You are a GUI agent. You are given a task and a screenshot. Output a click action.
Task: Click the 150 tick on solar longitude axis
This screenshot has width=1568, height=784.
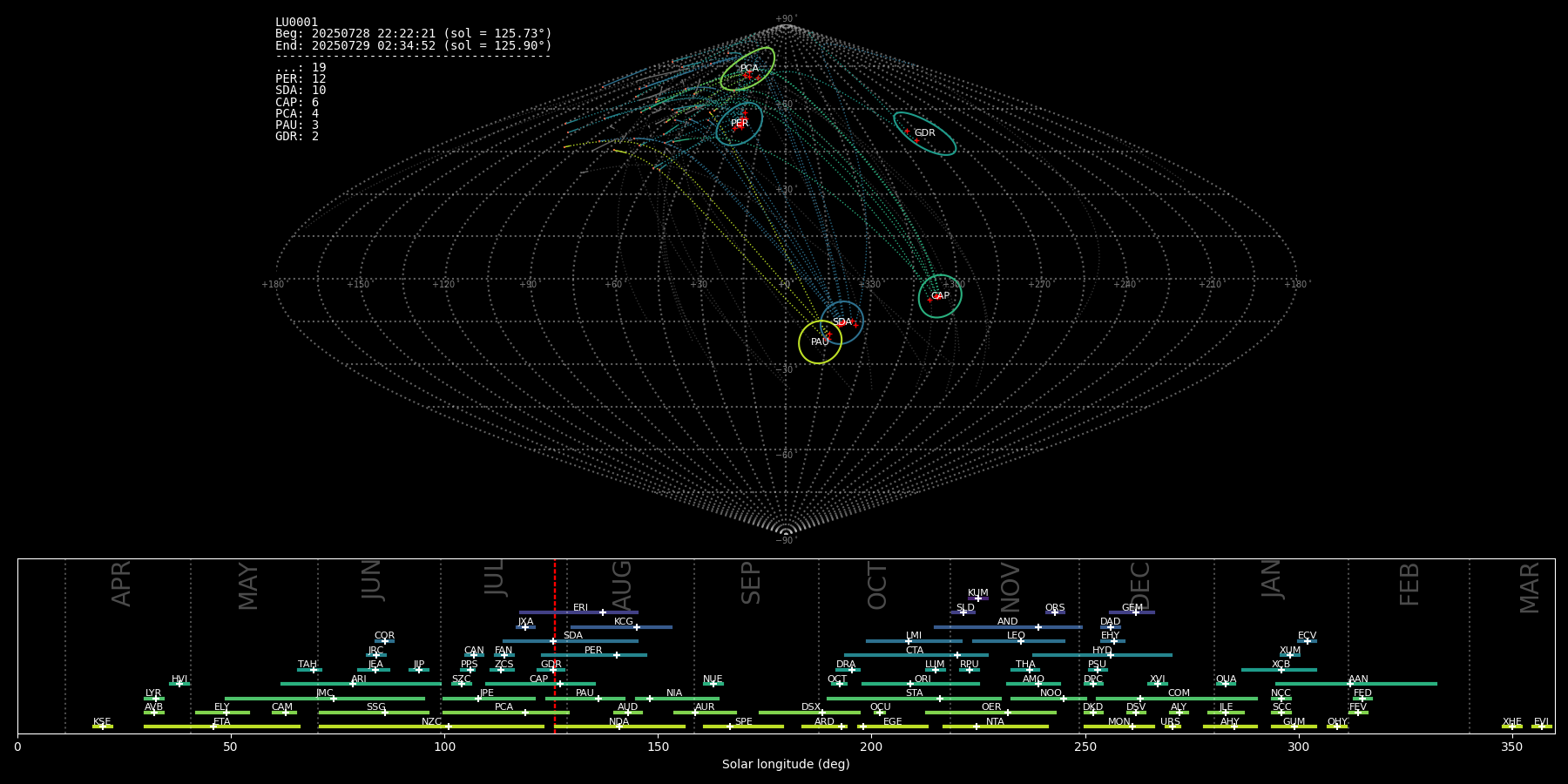pos(658,747)
